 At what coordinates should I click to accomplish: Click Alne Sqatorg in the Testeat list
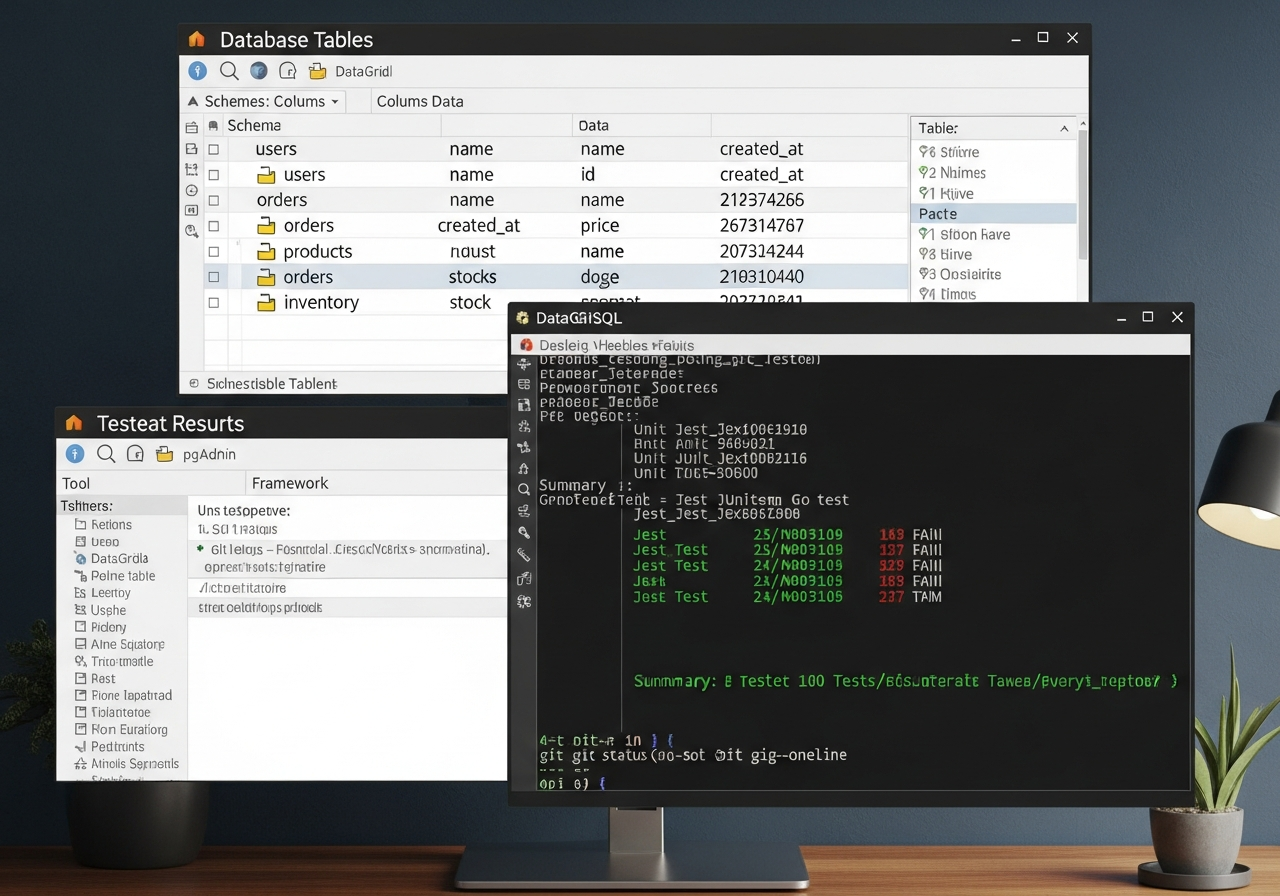[128, 644]
